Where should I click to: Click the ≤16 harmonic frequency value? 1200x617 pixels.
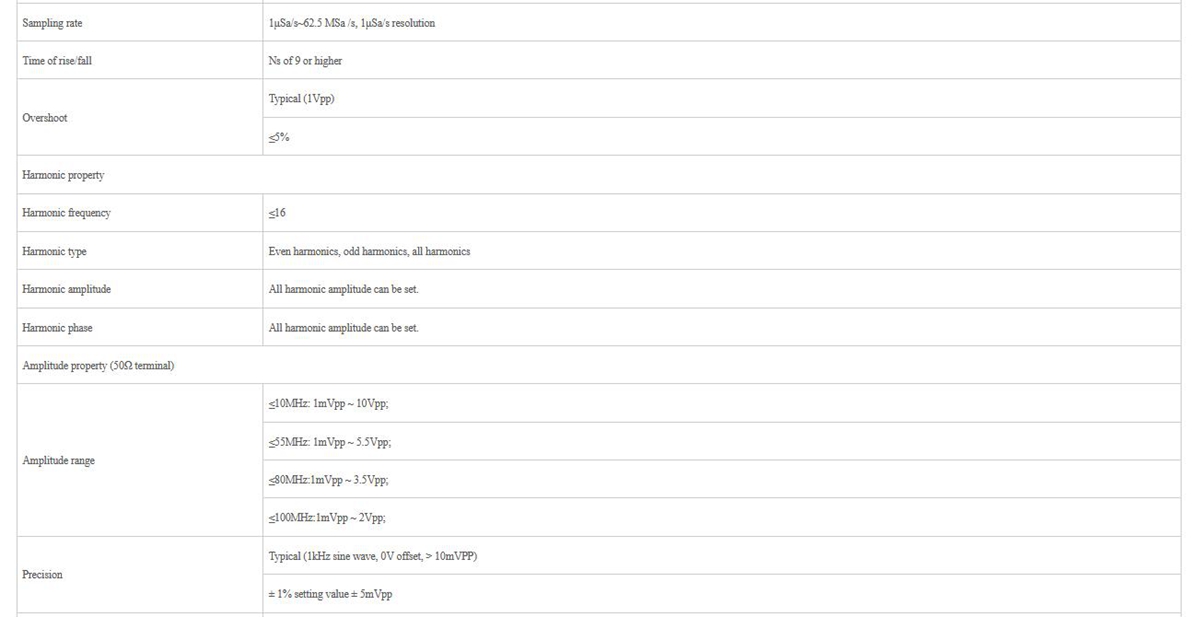click(x=277, y=213)
